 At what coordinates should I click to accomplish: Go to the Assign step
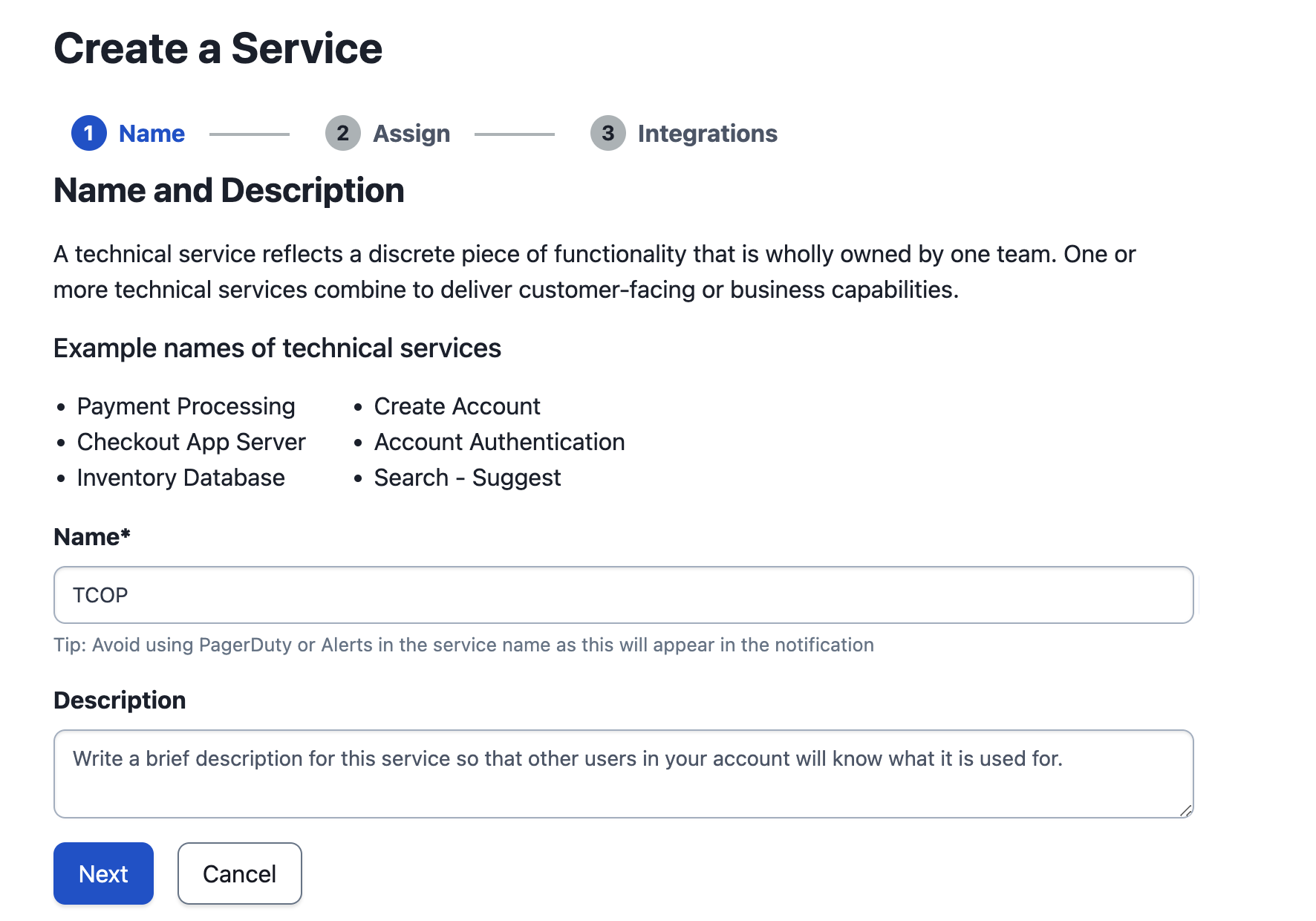coord(411,134)
